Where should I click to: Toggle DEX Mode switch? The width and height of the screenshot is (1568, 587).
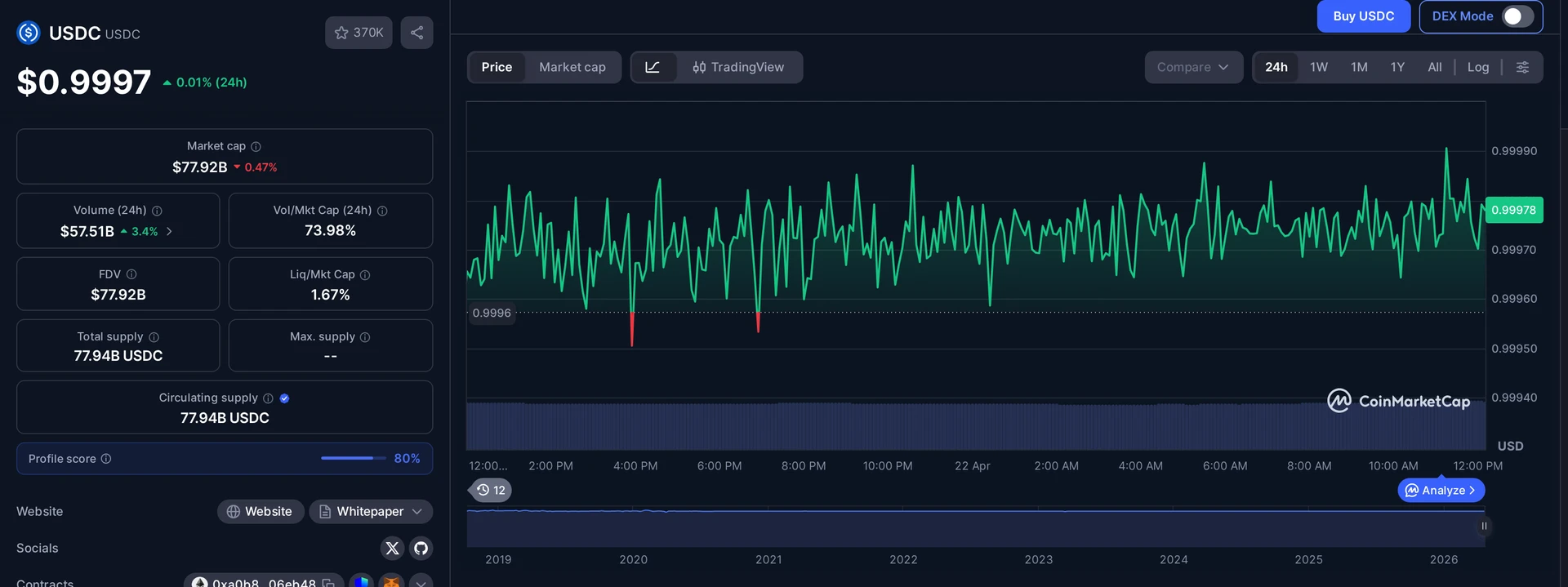(1517, 16)
